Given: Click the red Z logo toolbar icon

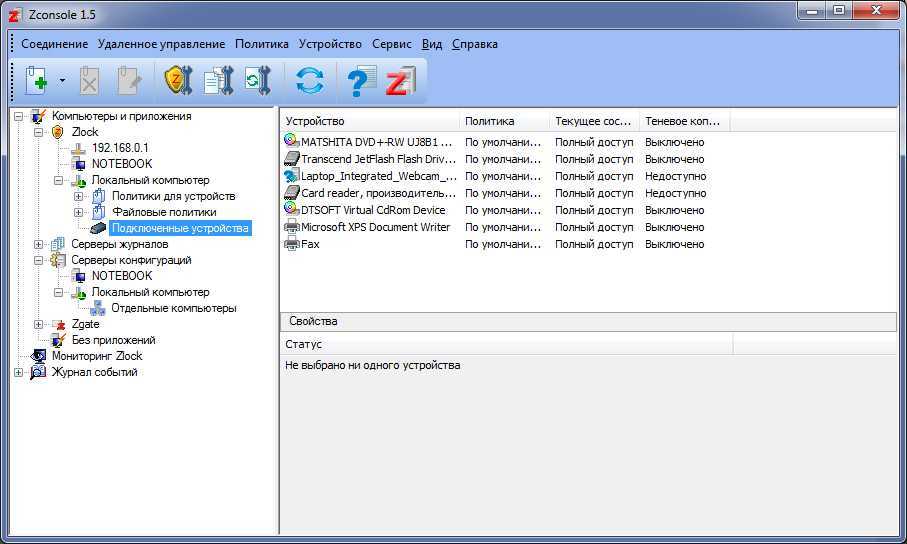Looking at the screenshot, I should pos(400,81).
